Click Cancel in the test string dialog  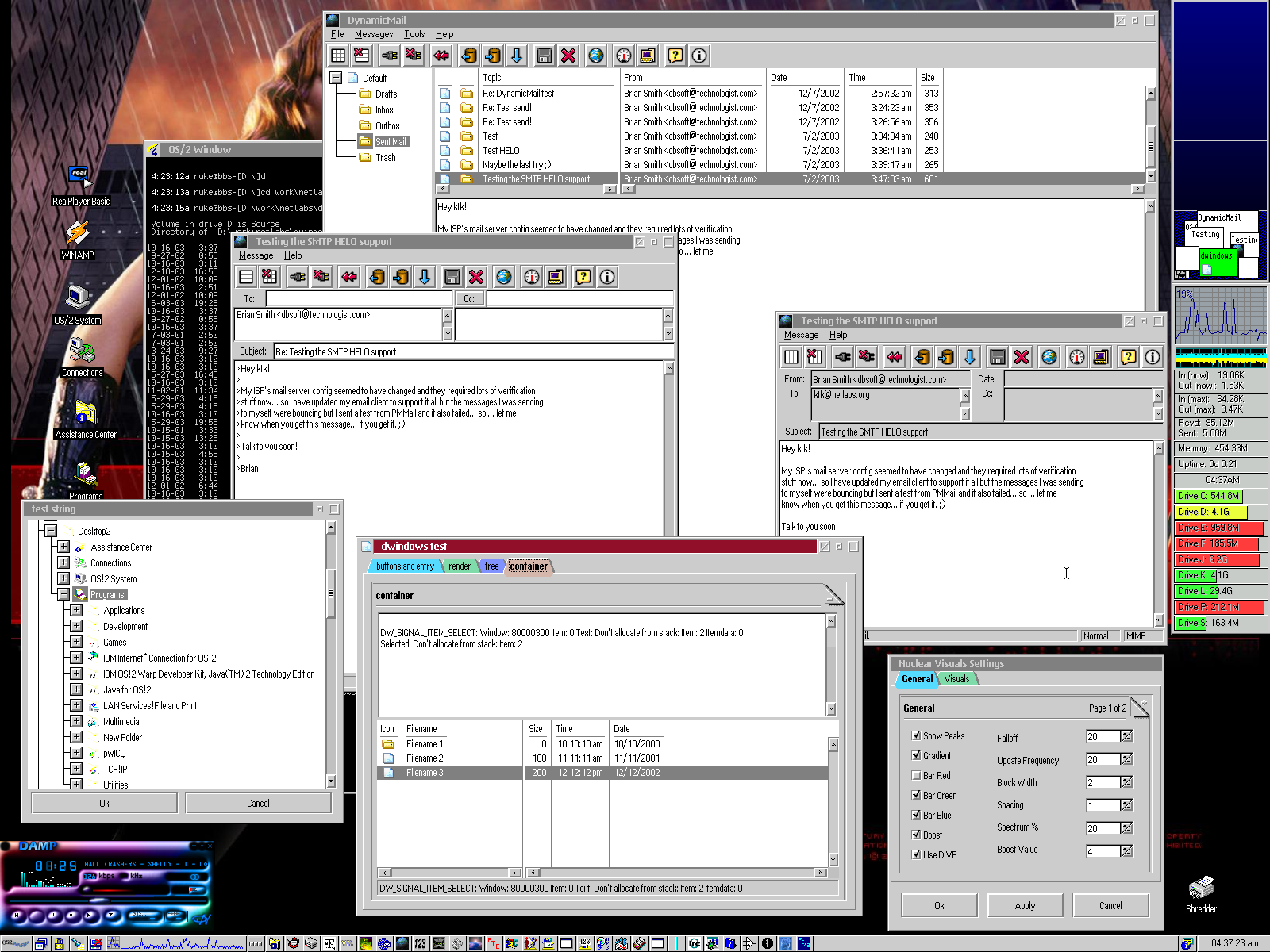258,803
